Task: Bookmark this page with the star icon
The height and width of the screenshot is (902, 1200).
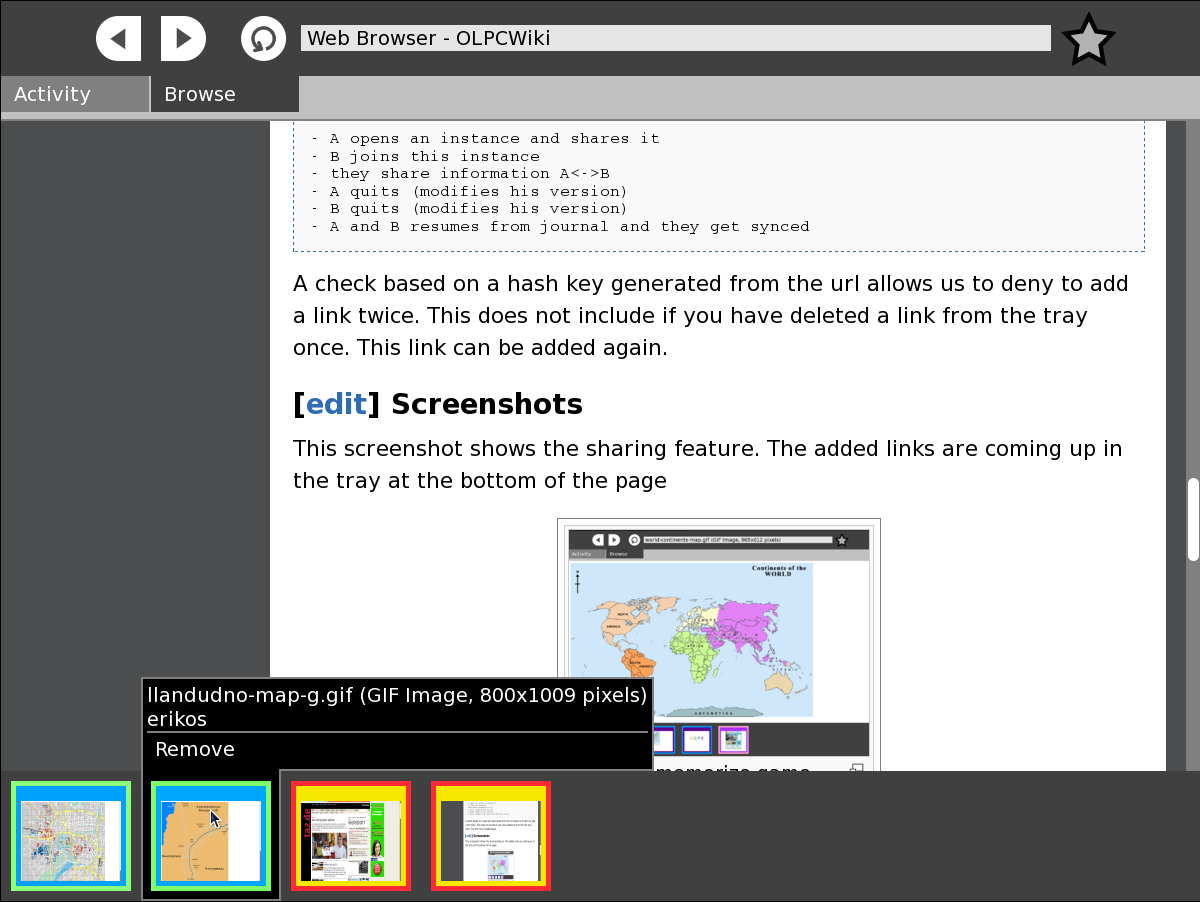Action: click(x=1088, y=40)
